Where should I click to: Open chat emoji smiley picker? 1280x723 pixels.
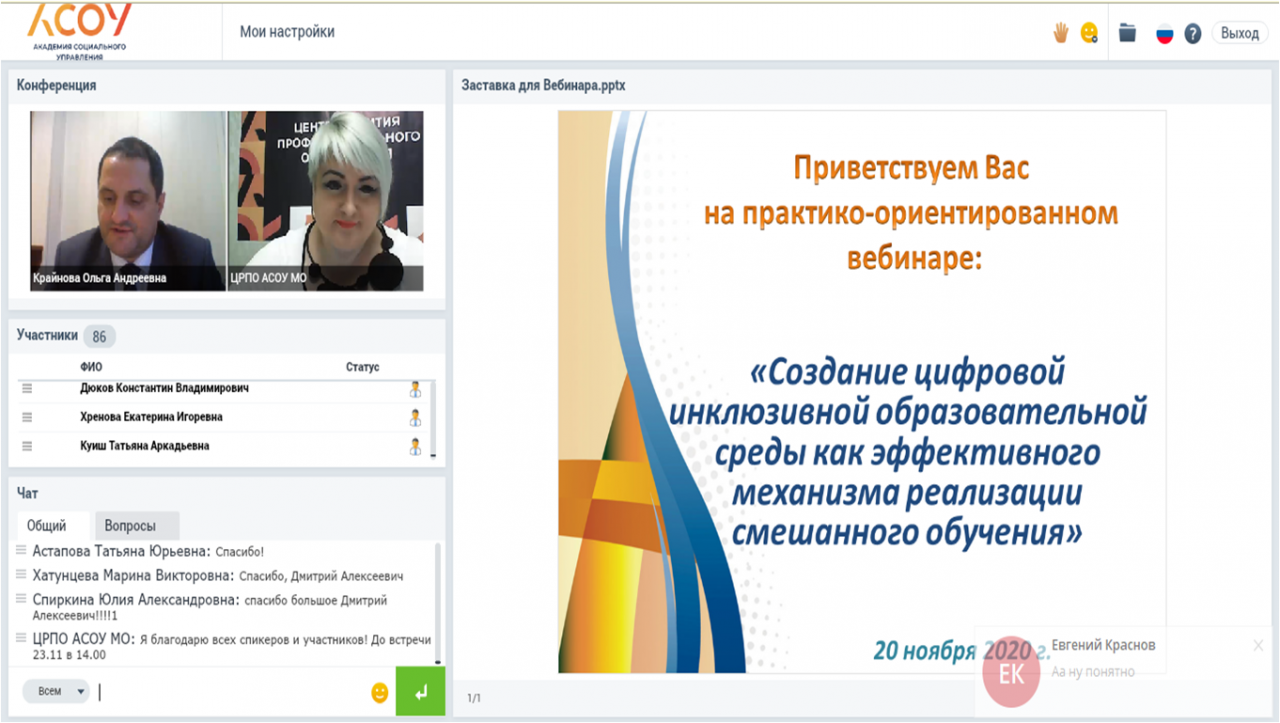[x=380, y=692]
